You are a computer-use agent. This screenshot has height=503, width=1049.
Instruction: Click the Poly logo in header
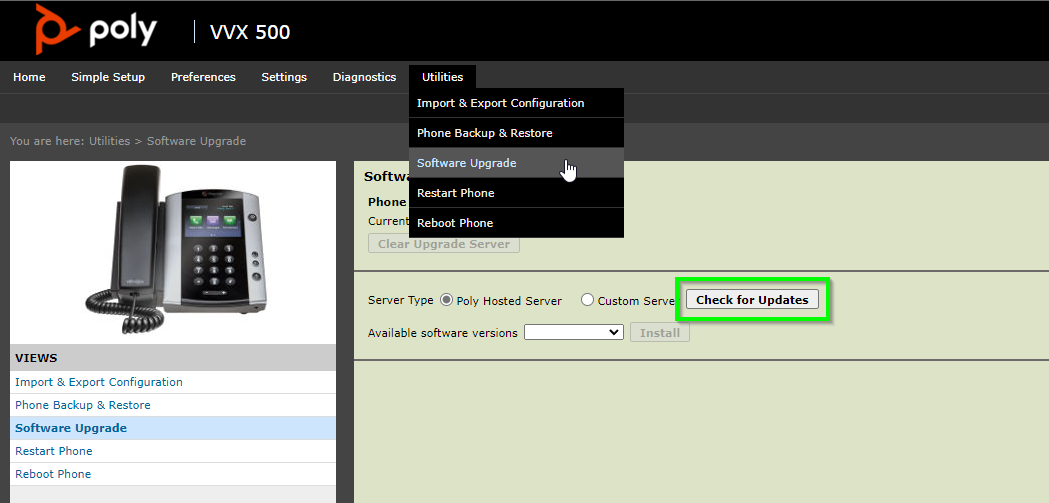[97, 30]
